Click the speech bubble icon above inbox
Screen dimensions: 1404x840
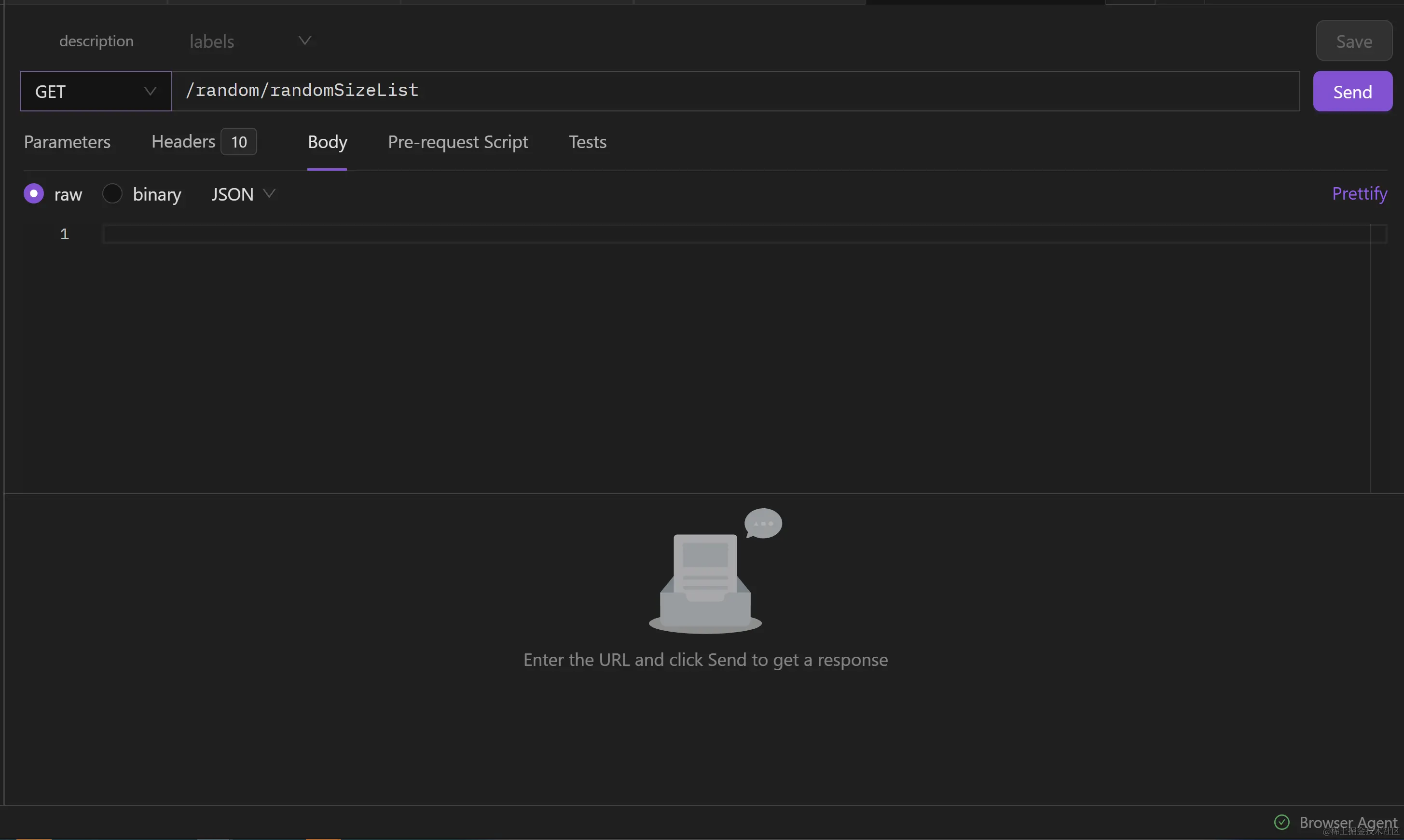763,523
